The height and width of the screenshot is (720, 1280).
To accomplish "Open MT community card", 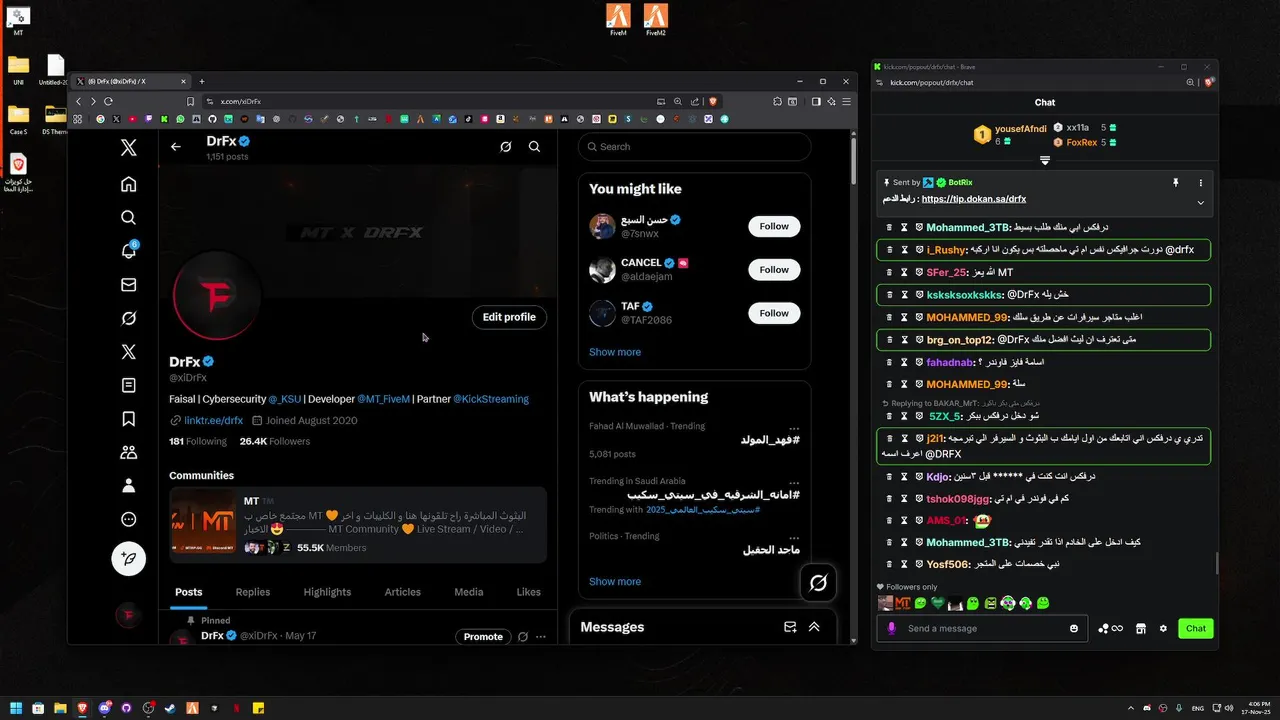I will pos(358,525).
